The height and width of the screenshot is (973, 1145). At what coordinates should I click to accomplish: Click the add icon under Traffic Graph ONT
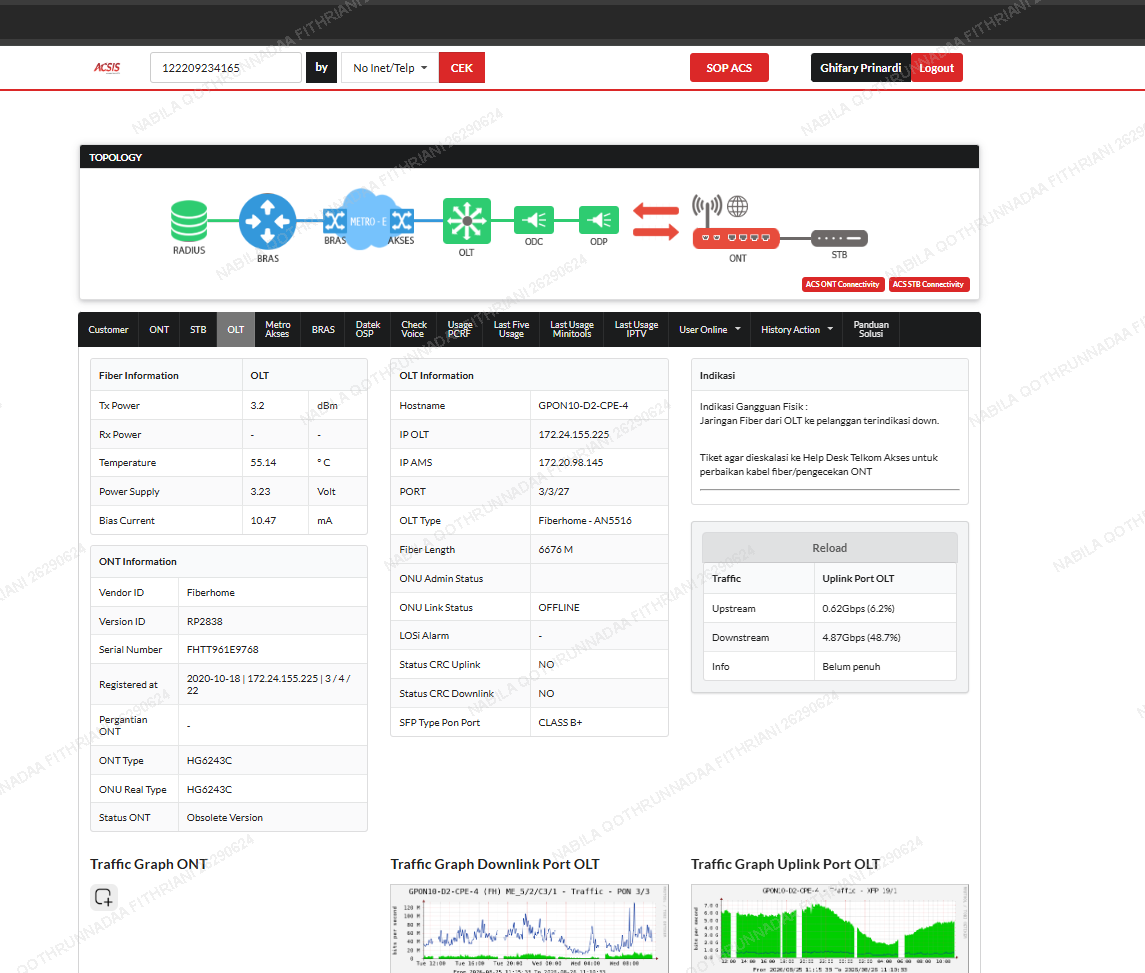[x=104, y=896]
